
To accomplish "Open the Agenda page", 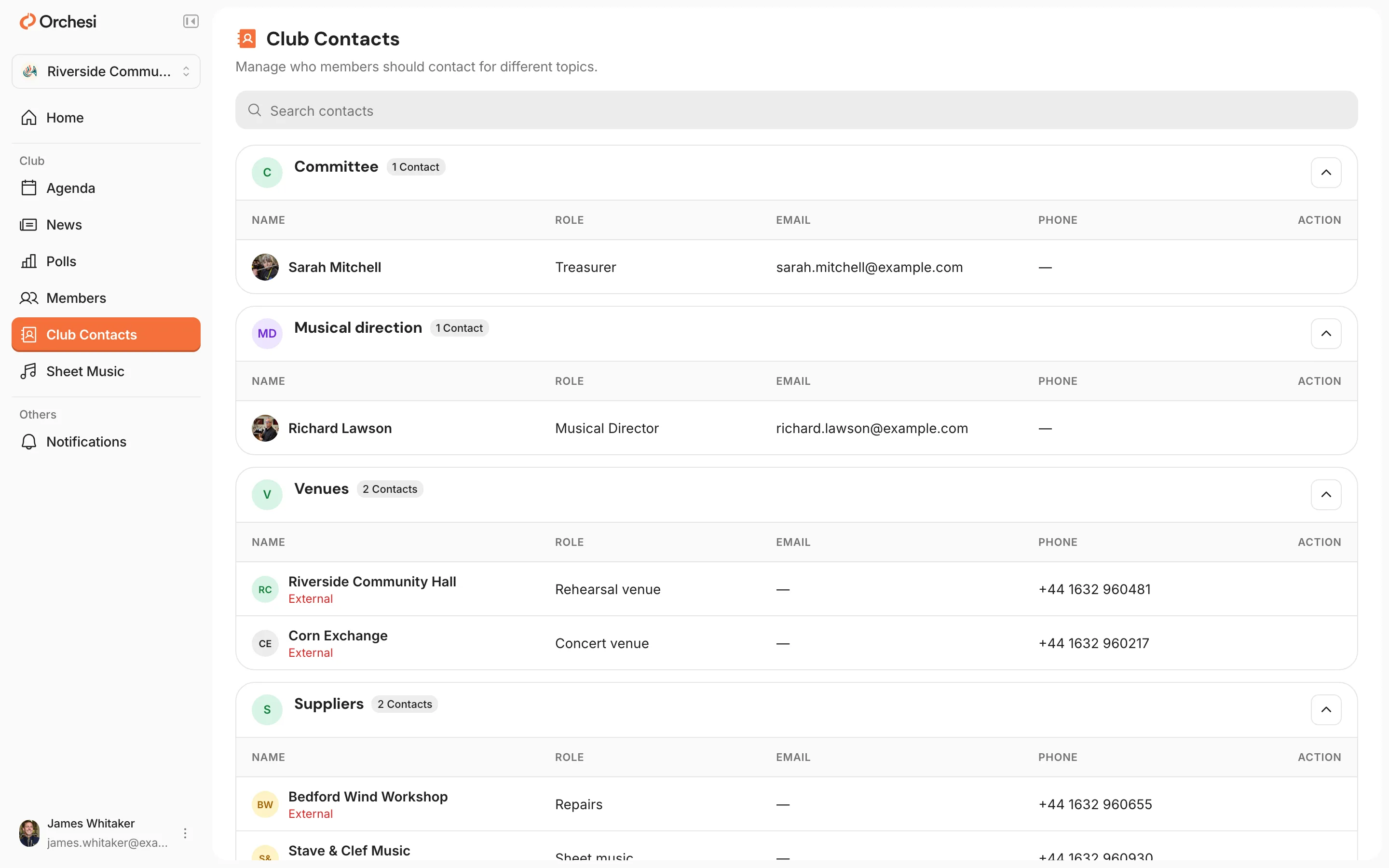I will point(106,188).
